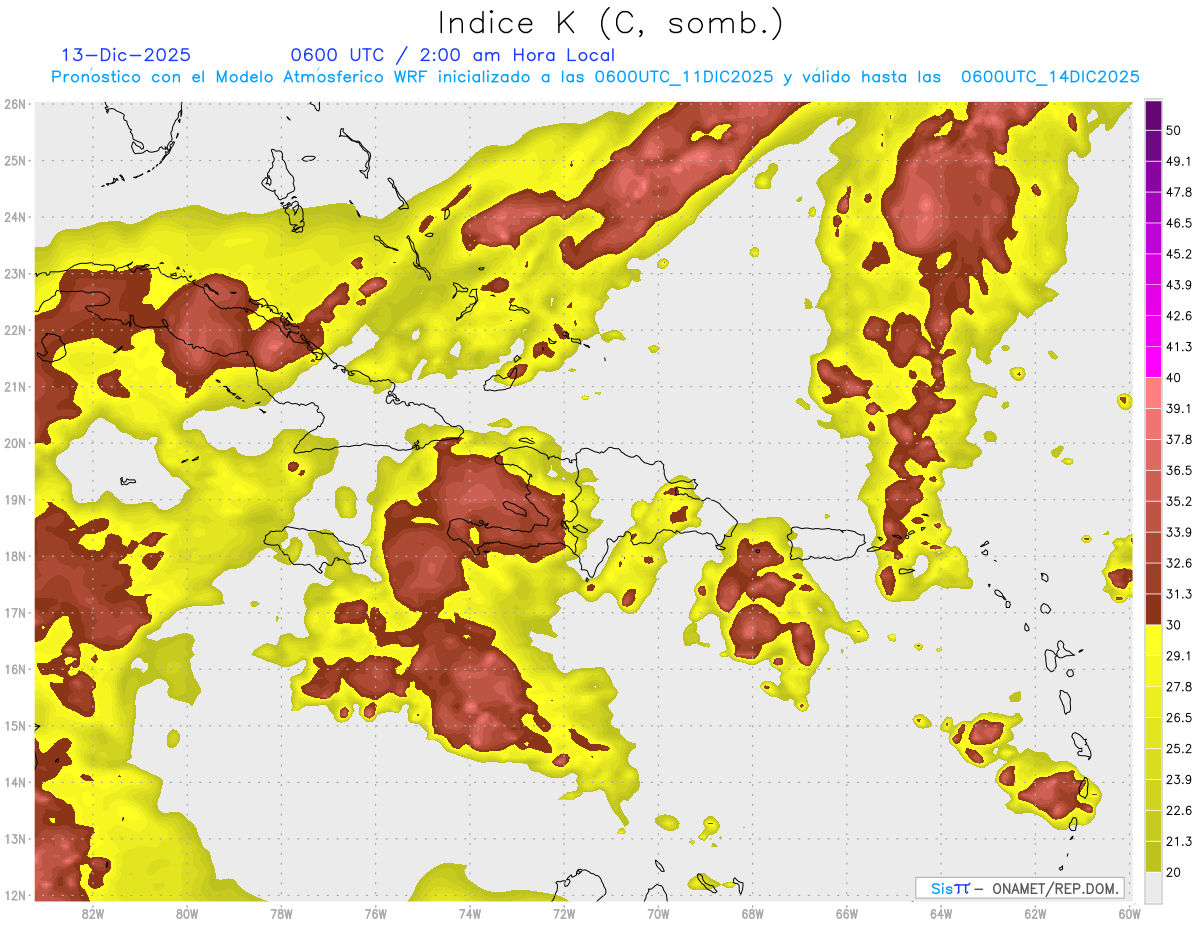
Task: Click the longitude label '80W'
Action: [187, 913]
